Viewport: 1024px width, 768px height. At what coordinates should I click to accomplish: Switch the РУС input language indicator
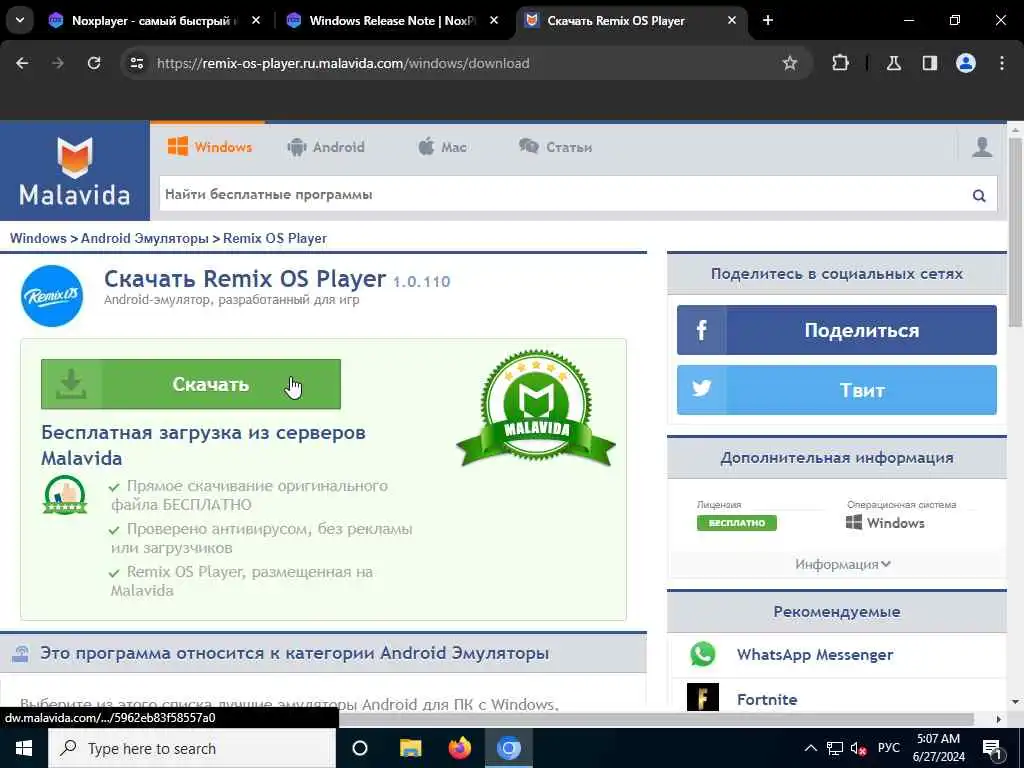tap(888, 748)
